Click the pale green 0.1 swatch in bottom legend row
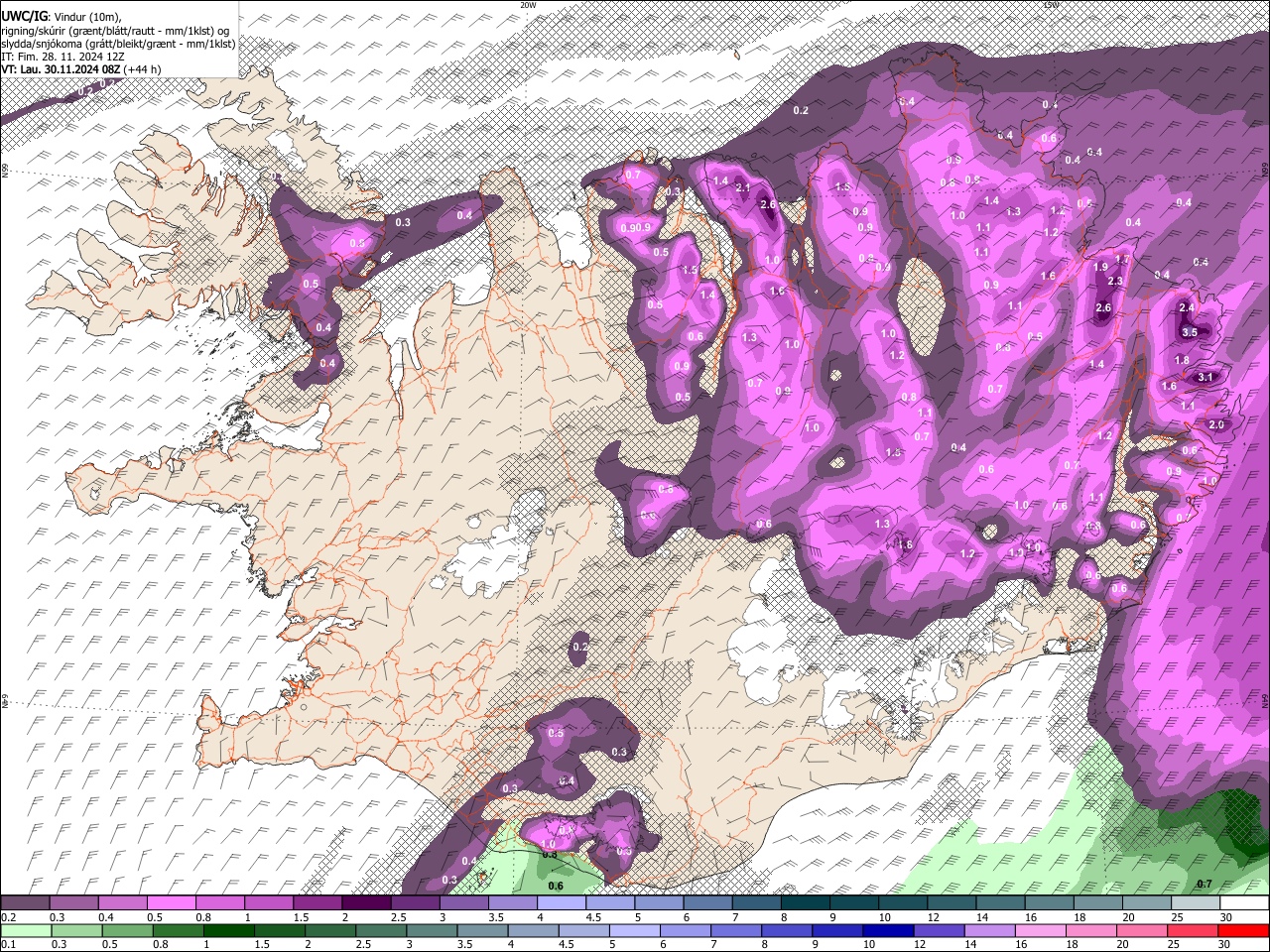Screen dimensions: 1270x952 [x=27, y=931]
